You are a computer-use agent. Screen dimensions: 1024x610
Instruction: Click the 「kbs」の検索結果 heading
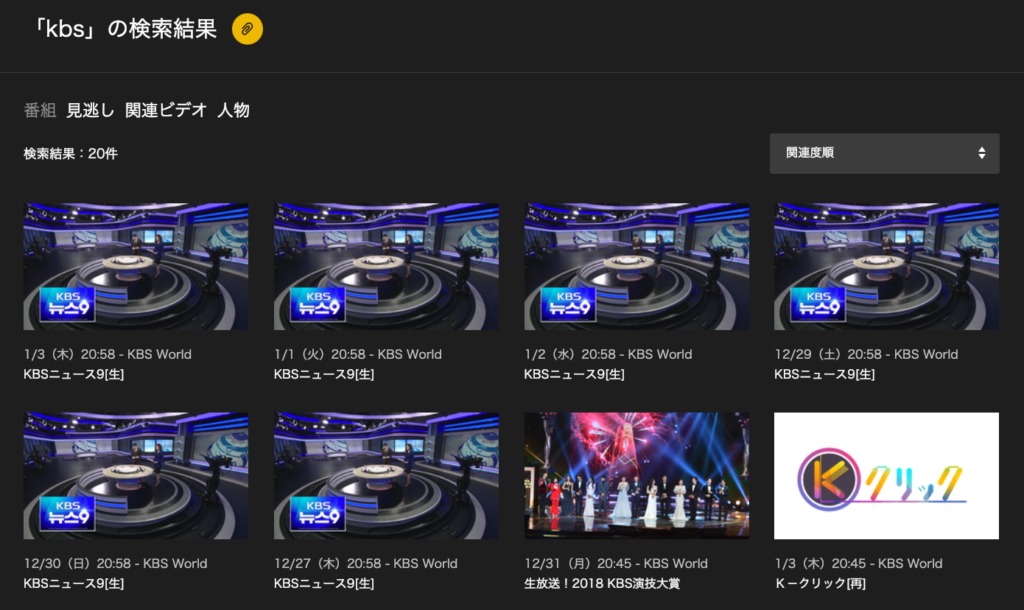click(123, 29)
